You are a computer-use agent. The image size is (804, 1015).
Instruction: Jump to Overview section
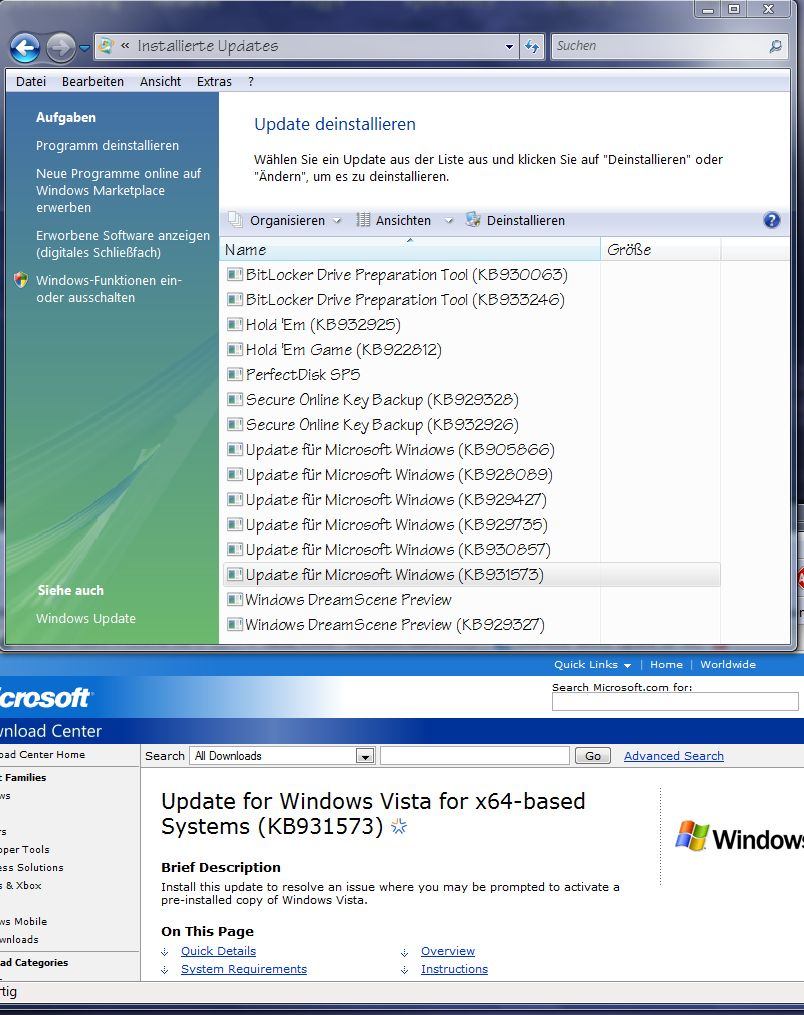[448, 951]
